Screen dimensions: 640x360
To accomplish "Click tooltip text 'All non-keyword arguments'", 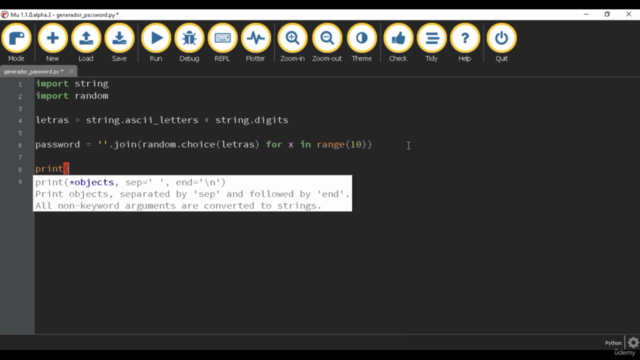I will 106,206.
